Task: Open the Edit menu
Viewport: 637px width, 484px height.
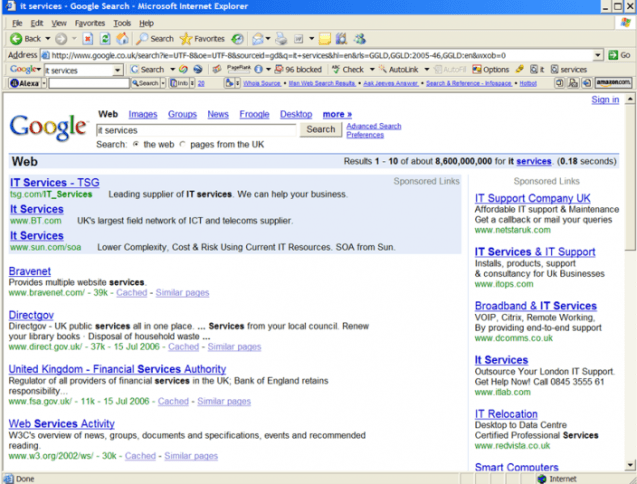Action: 37,23
